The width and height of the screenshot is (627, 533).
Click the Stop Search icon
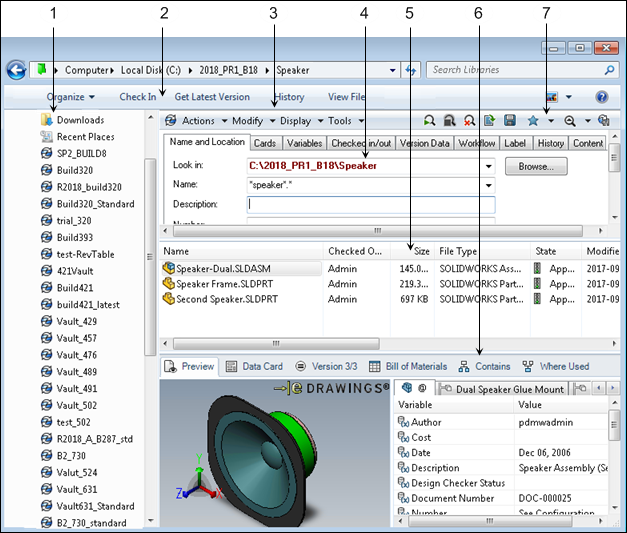(449, 121)
